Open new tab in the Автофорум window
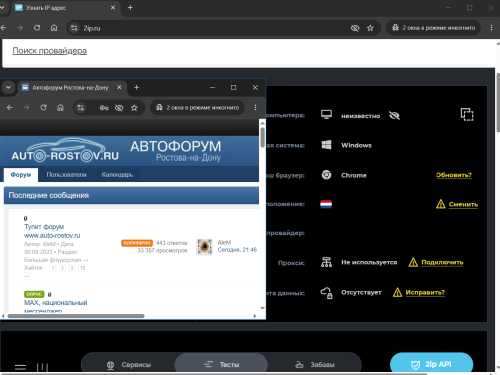 coord(136,87)
